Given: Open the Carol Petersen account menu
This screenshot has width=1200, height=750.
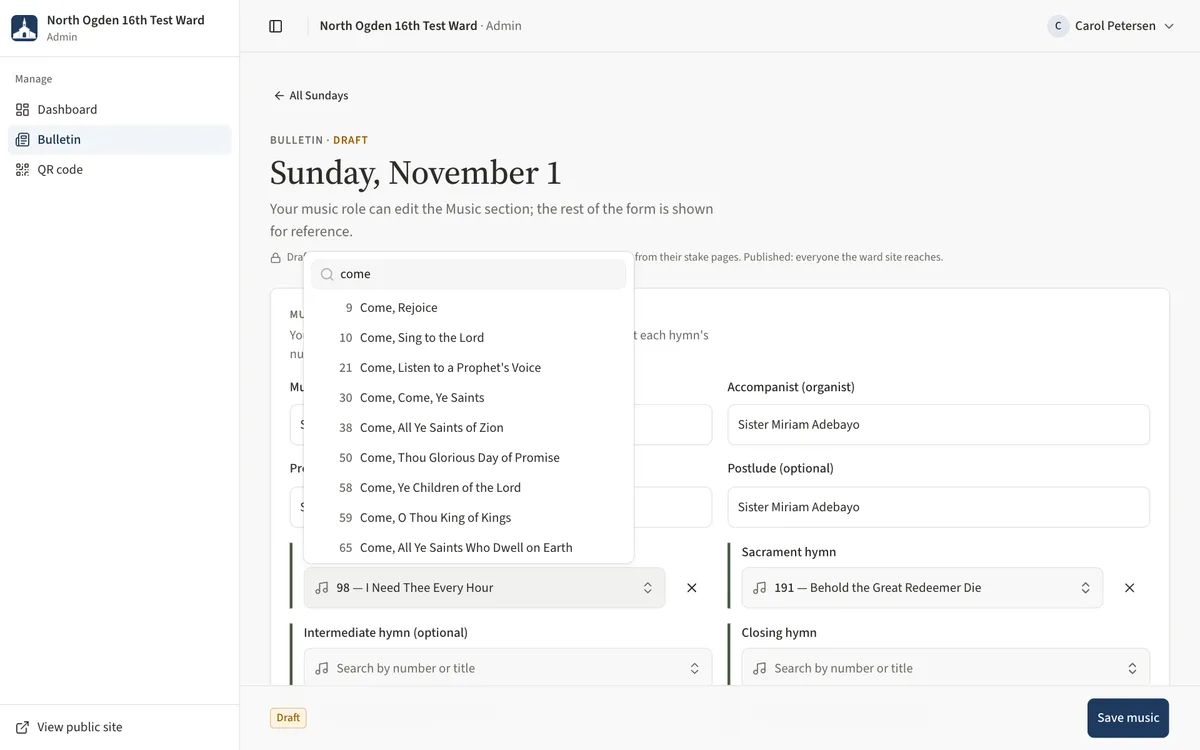Looking at the screenshot, I should pyautogui.click(x=1111, y=26).
